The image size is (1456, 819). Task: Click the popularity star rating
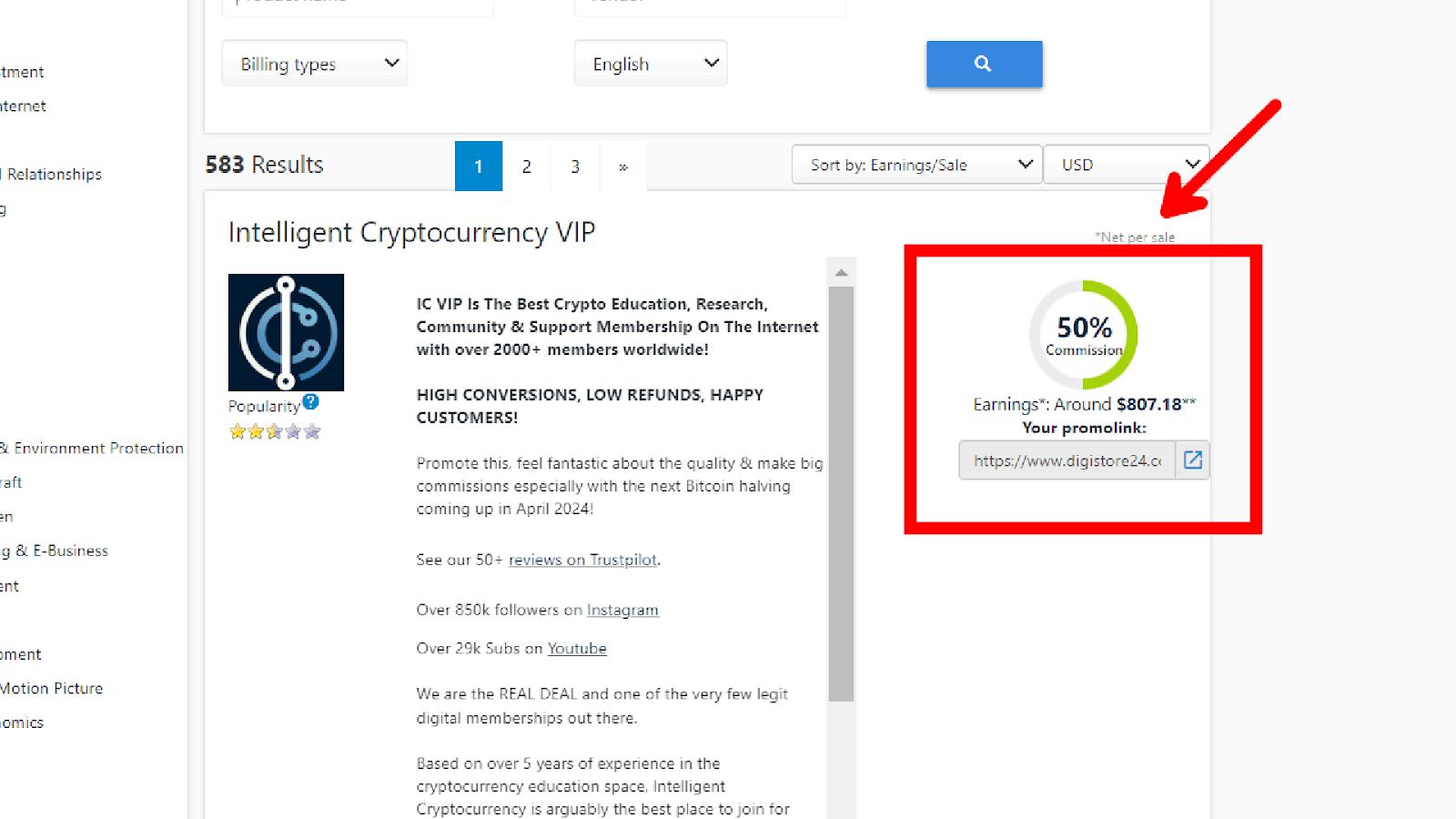275,431
